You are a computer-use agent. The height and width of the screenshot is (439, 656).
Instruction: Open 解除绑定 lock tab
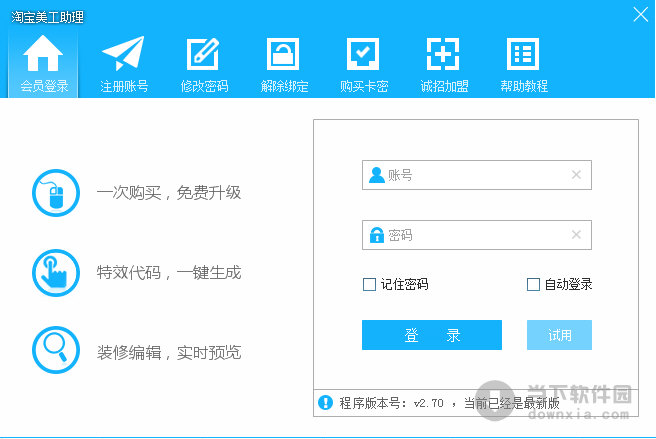(x=284, y=64)
